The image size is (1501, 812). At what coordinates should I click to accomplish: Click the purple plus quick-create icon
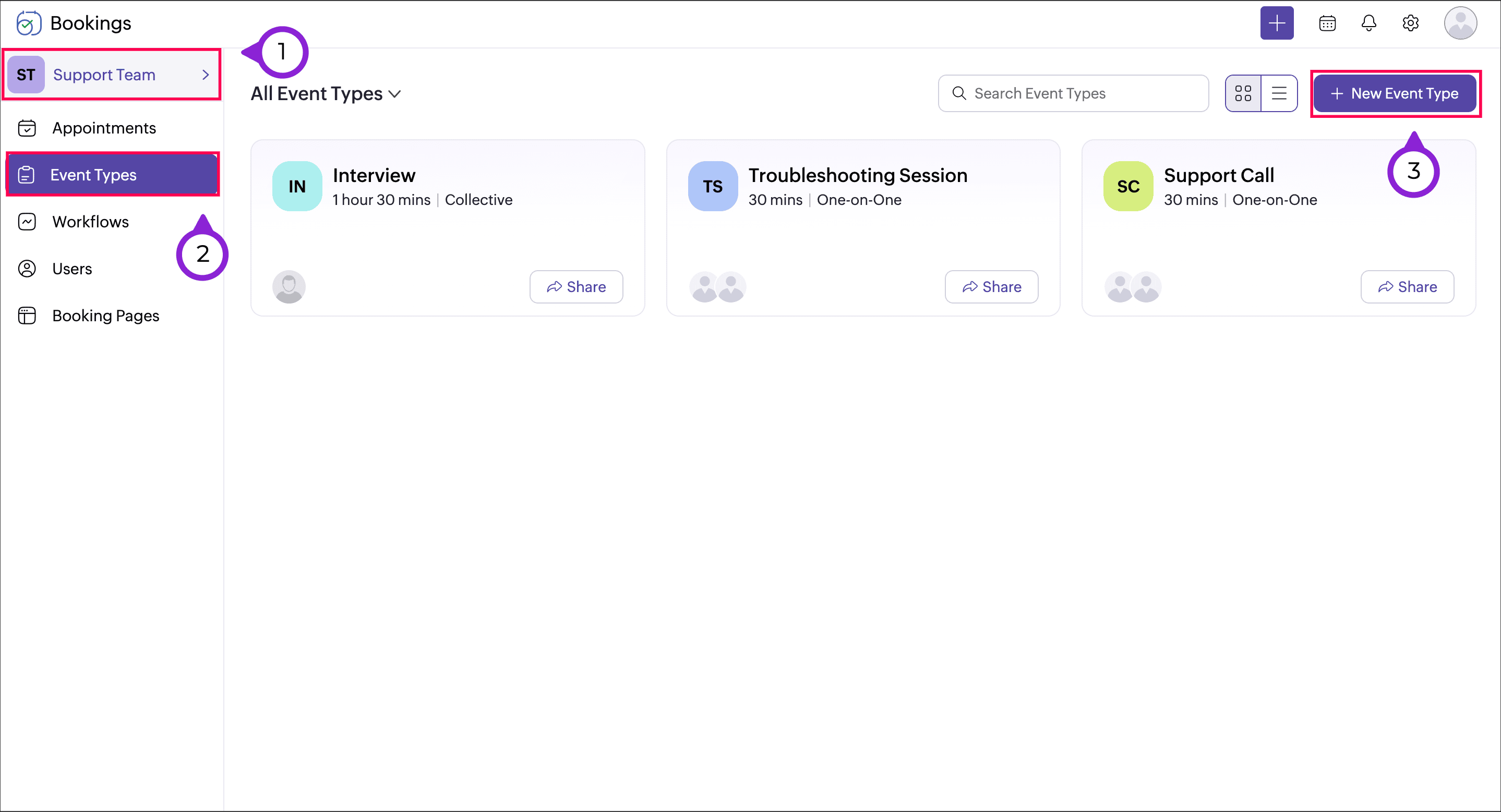click(x=1276, y=23)
